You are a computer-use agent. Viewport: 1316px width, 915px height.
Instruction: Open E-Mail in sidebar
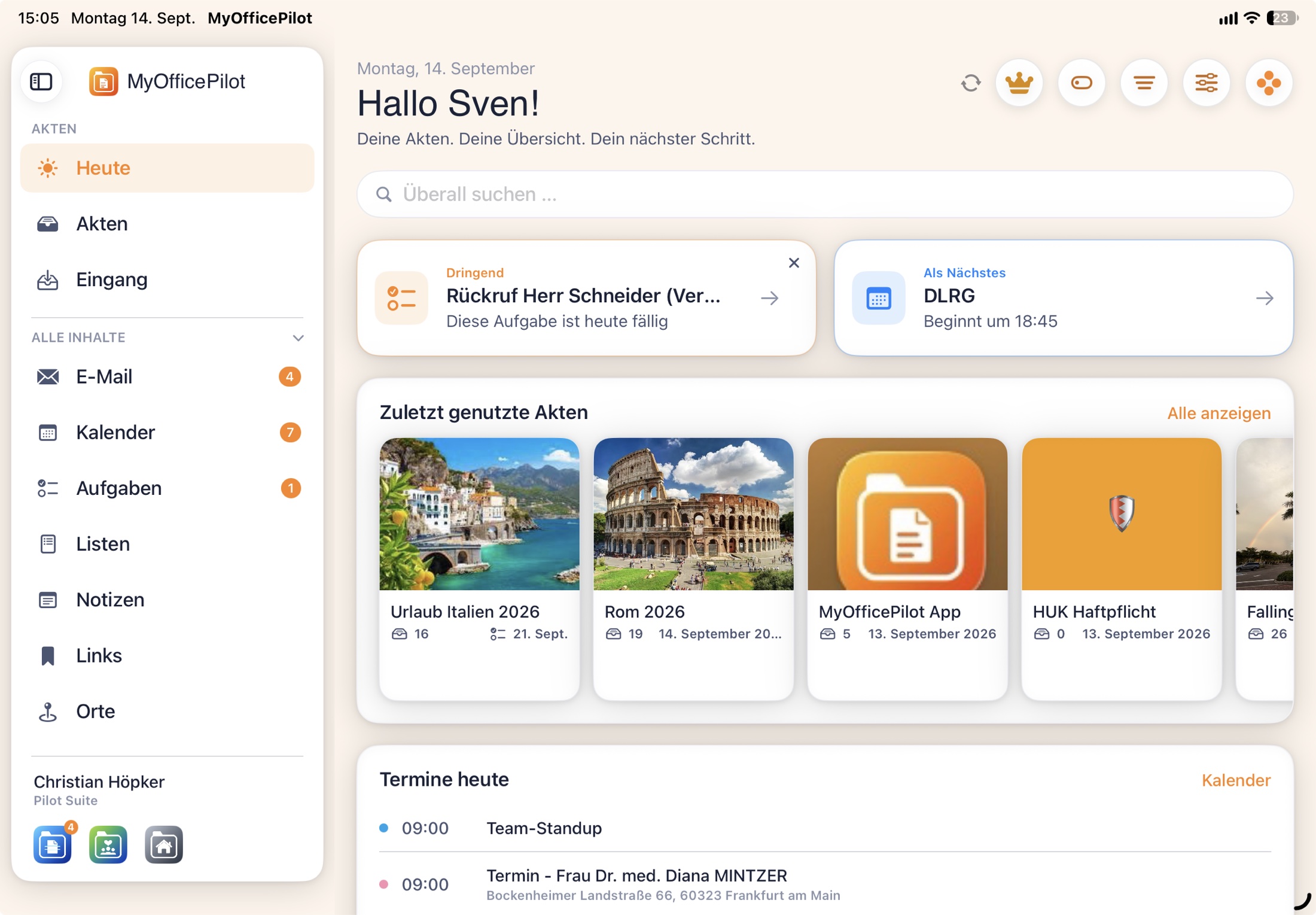[167, 376]
